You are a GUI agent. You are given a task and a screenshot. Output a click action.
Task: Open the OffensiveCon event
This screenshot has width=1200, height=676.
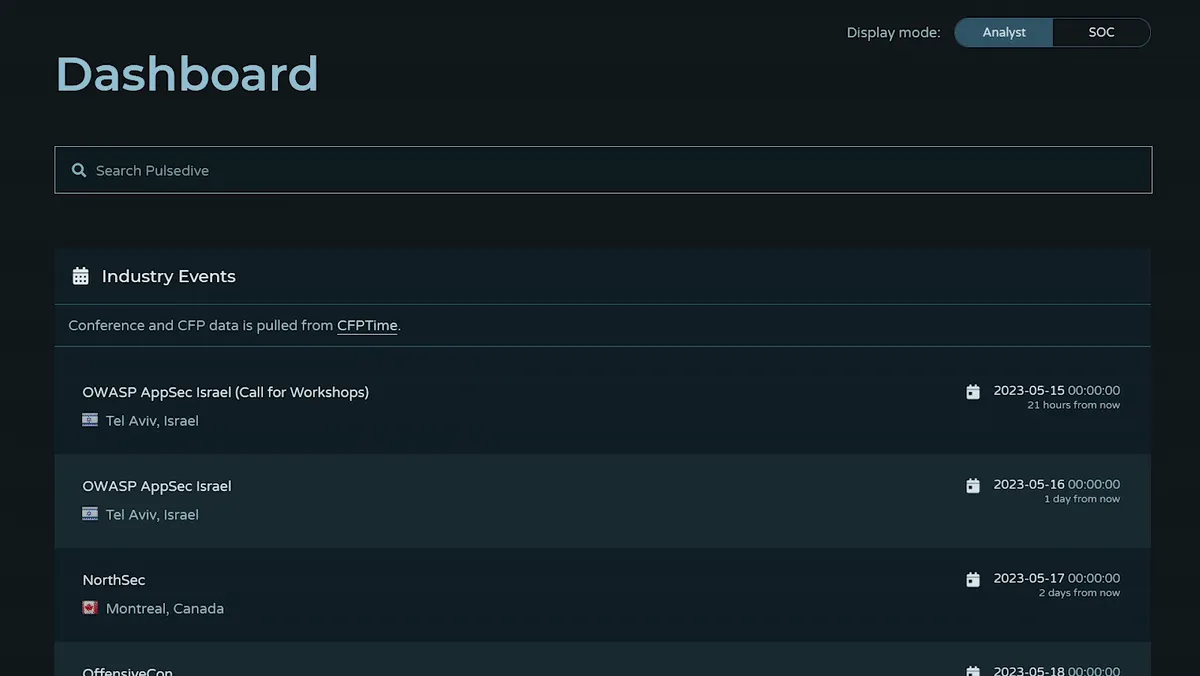pyautogui.click(x=128, y=671)
